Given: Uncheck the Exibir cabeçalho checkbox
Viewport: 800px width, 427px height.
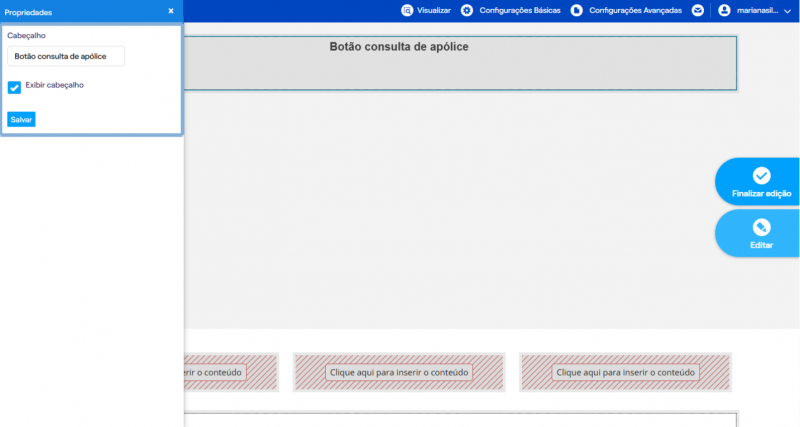Looking at the screenshot, I should coord(14,87).
